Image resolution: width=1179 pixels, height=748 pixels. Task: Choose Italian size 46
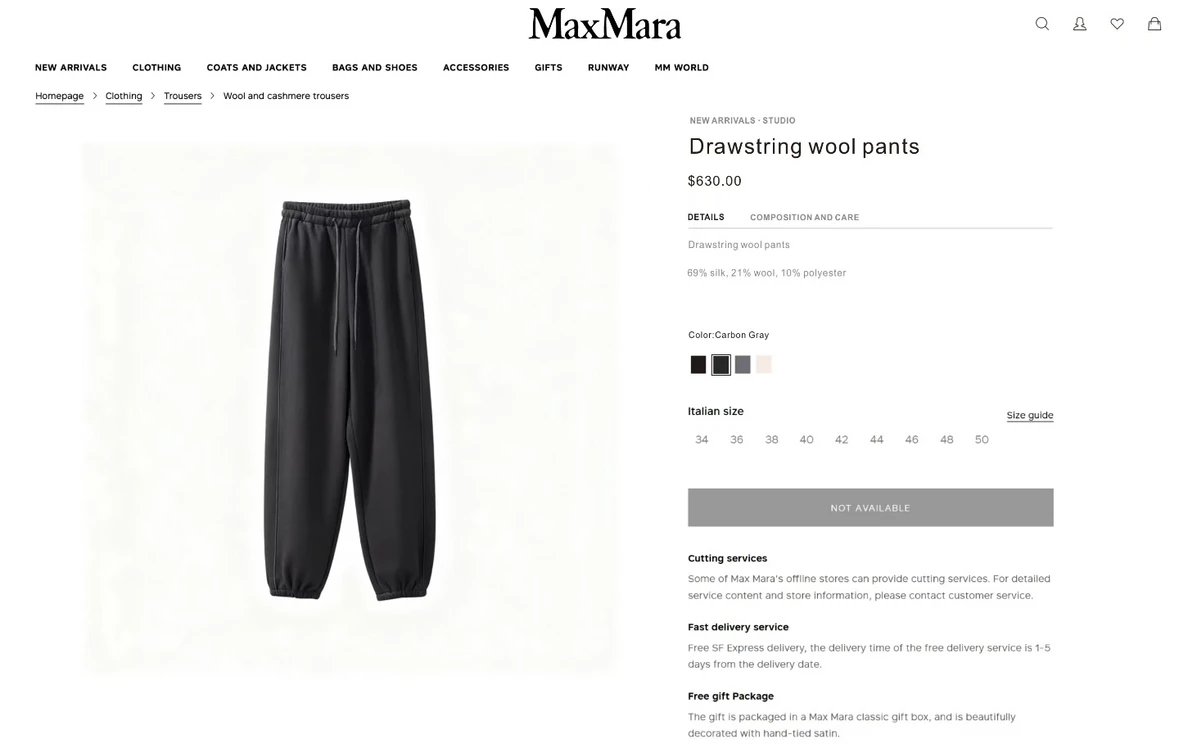click(x=911, y=440)
